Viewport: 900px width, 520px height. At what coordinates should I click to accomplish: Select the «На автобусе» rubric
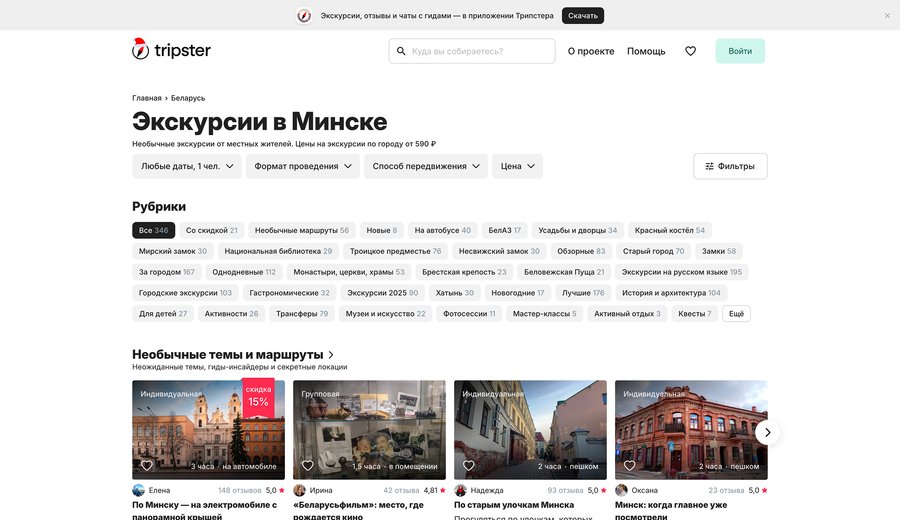443,230
